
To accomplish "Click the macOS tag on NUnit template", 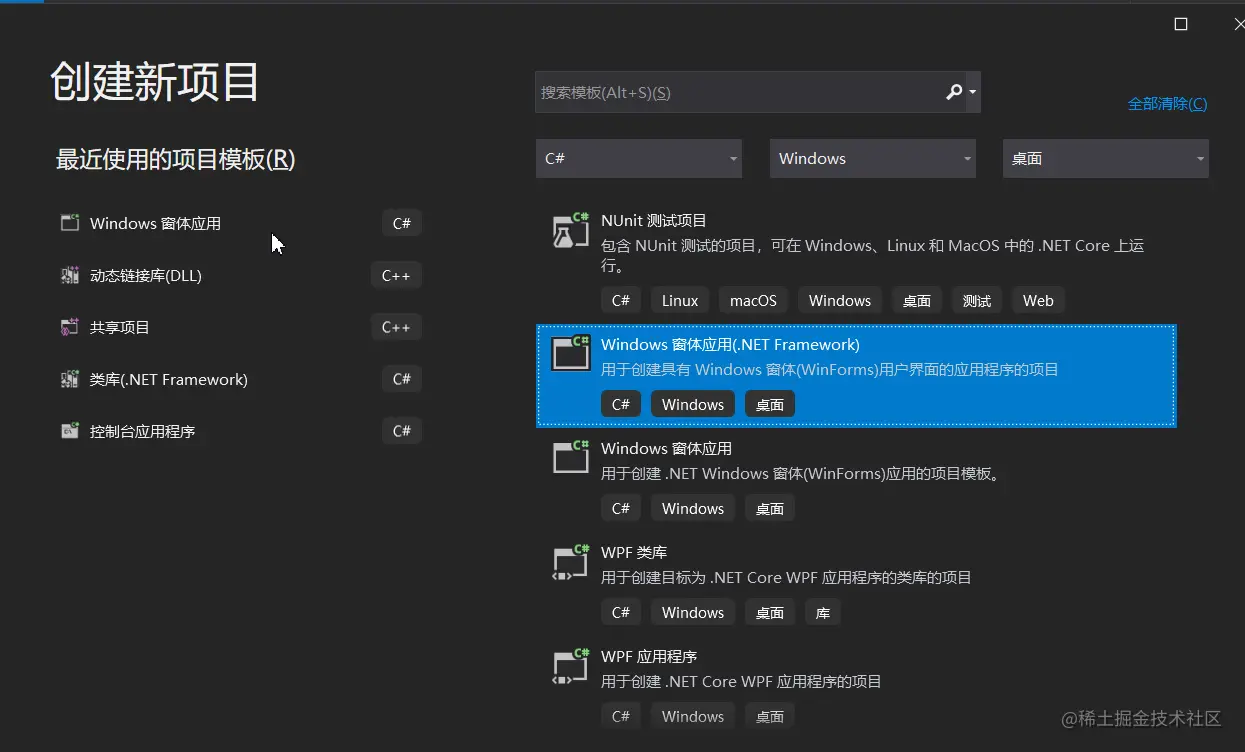I will coord(753,300).
